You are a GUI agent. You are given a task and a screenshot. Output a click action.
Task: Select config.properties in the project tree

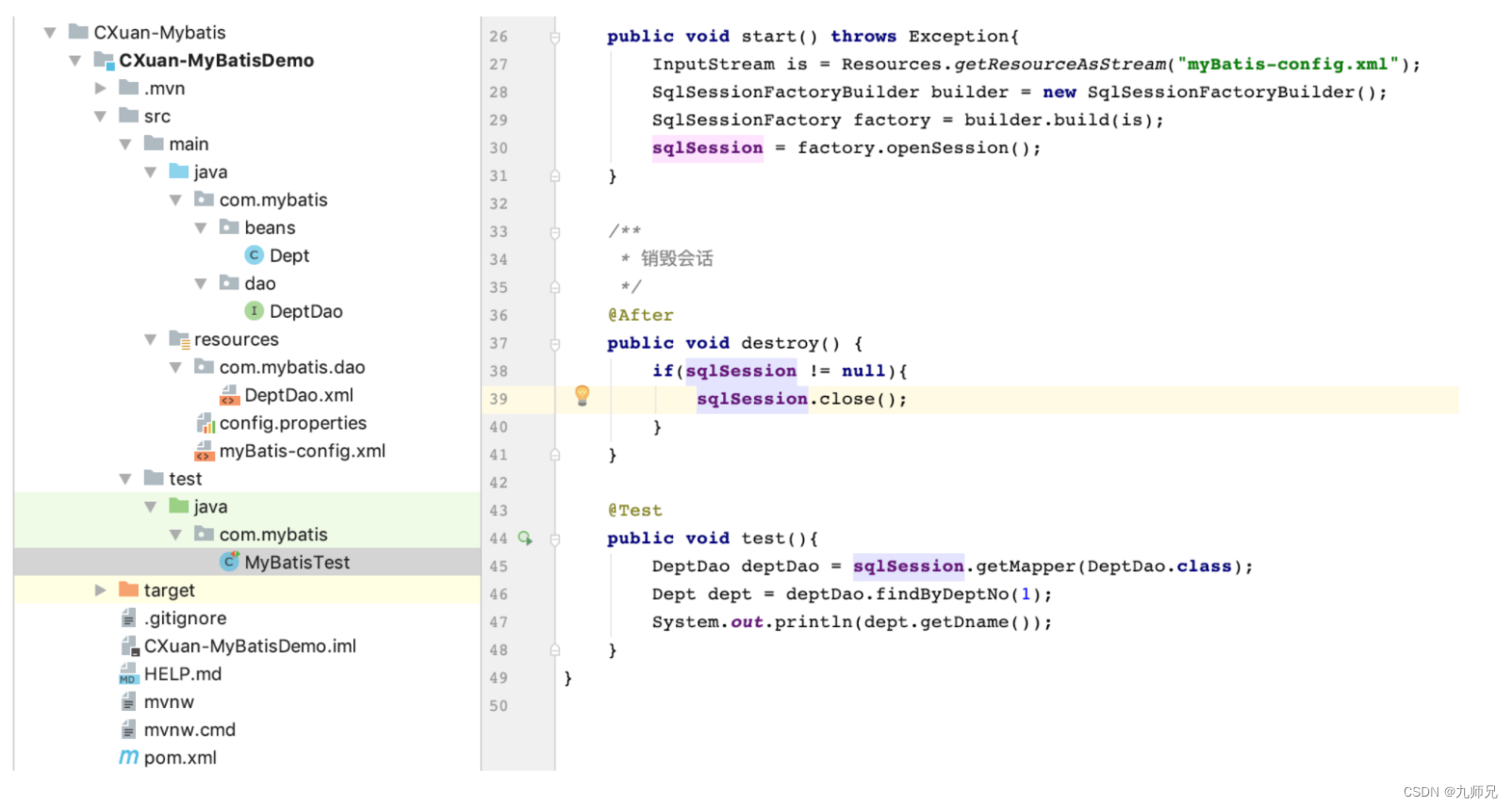point(293,423)
